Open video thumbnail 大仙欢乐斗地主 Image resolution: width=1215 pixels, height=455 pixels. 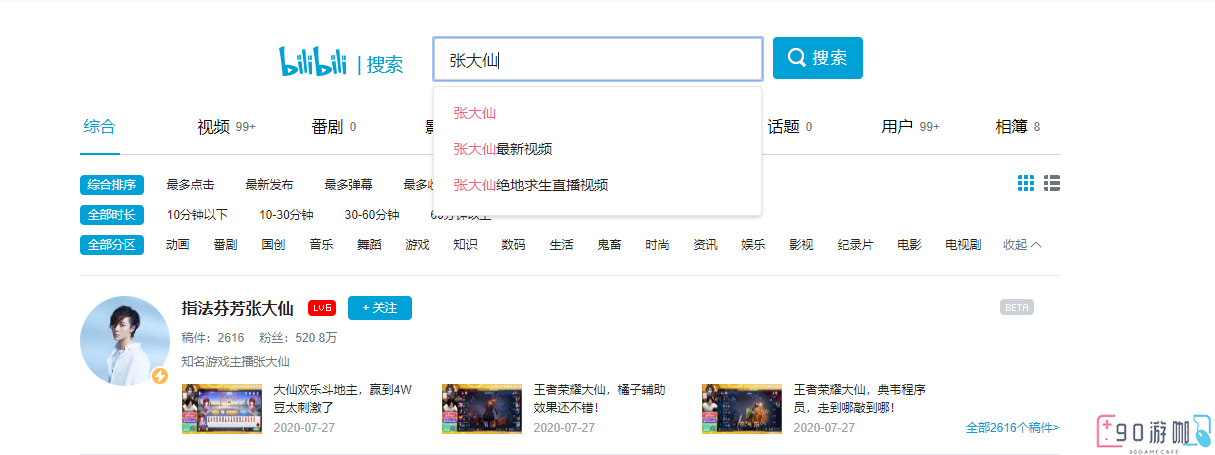[222, 408]
